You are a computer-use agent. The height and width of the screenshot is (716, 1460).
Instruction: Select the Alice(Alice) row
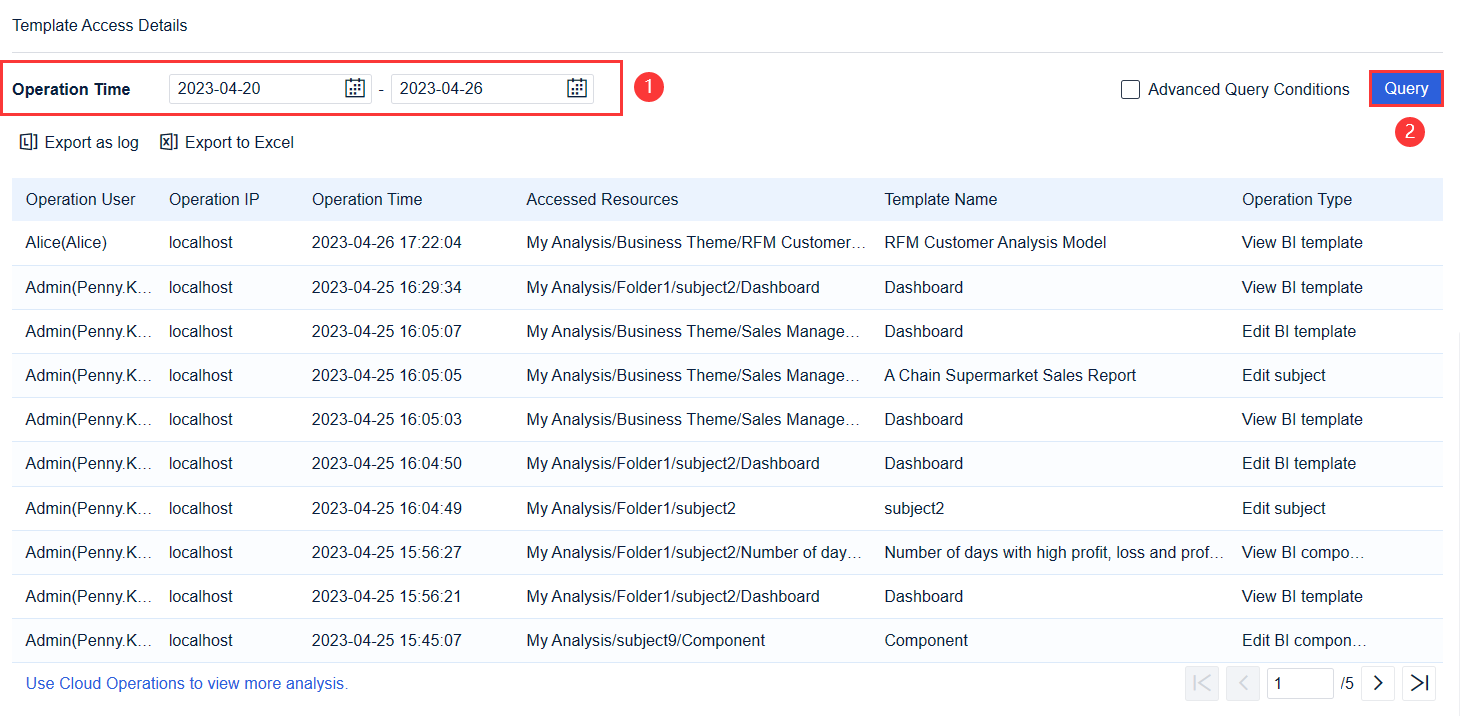66,243
